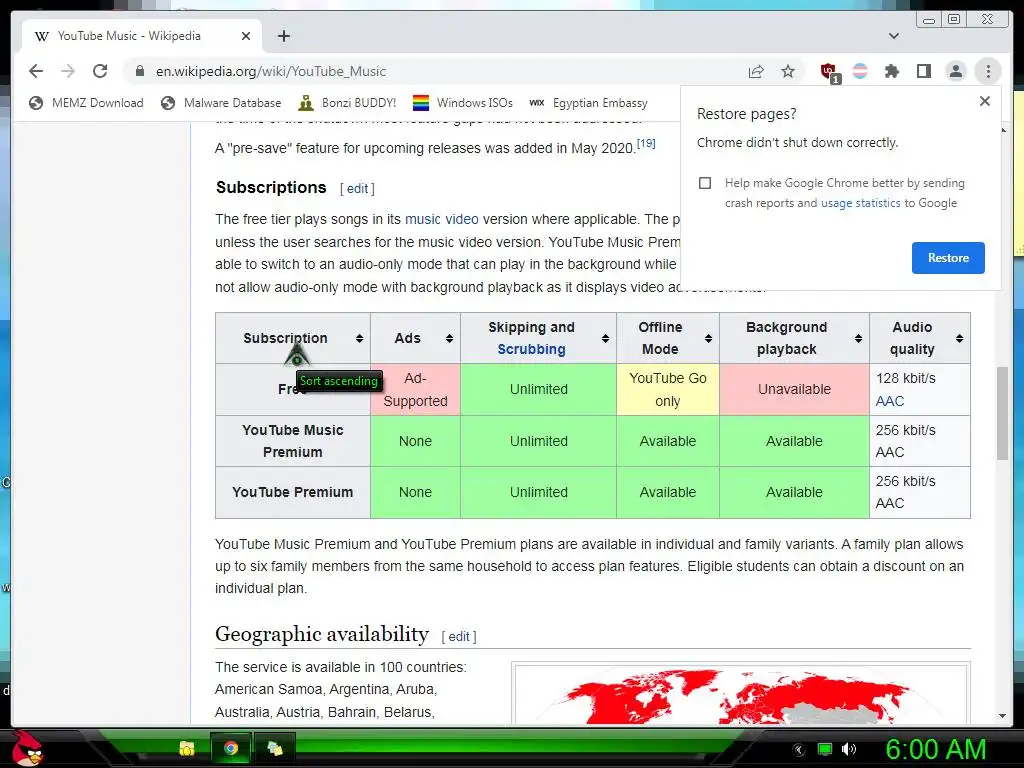This screenshot has width=1024, height=768.
Task: Open a new tab with the plus button
Action: click(x=283, y=36)
